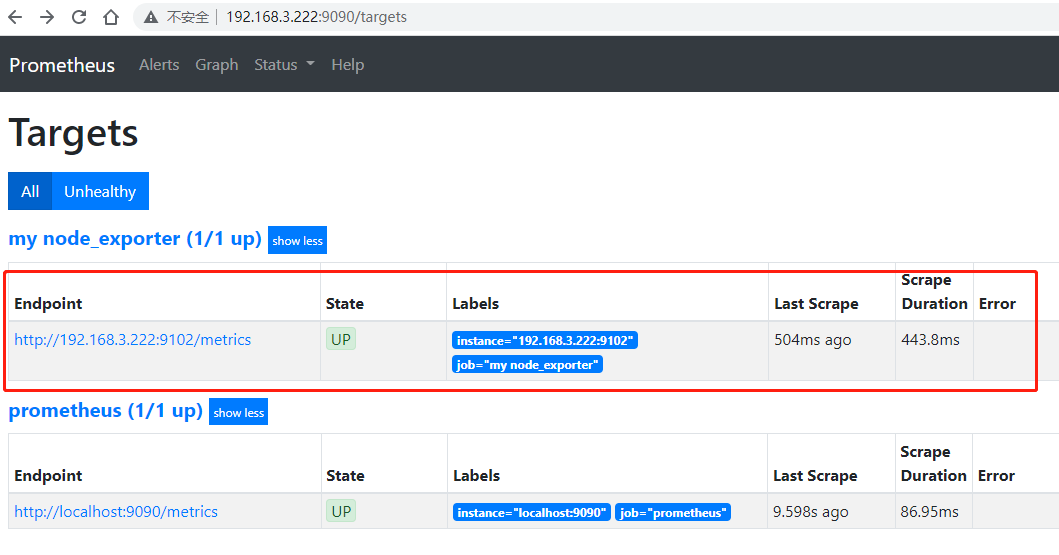Image resolution: width=1059 pixels, height=555 pixels.
Task: Filter targets by Unhealthy
Action: click(x=100, y=191)
